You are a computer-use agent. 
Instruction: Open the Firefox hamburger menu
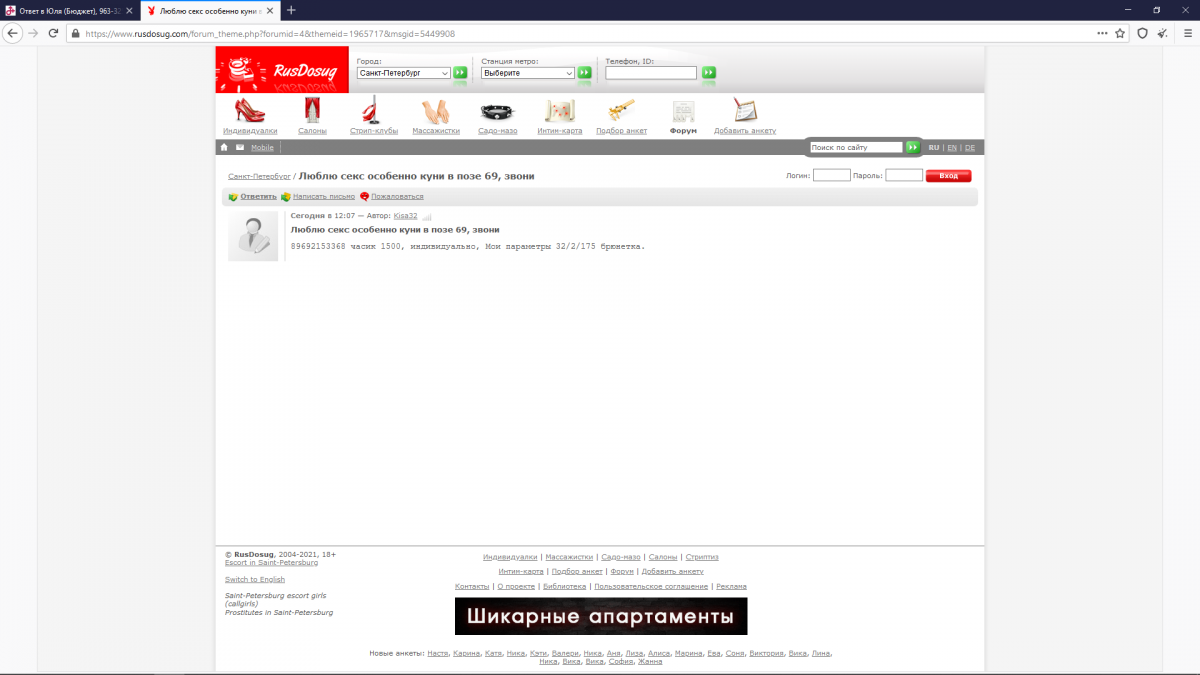[1187, 33]
